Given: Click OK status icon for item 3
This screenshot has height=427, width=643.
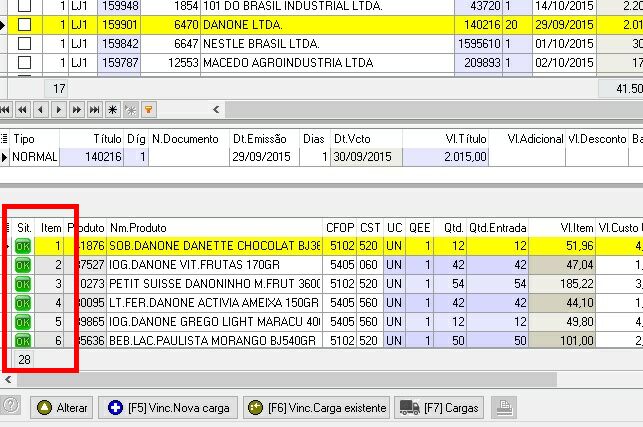Looking at the screenshot, I should coord(23,284).
